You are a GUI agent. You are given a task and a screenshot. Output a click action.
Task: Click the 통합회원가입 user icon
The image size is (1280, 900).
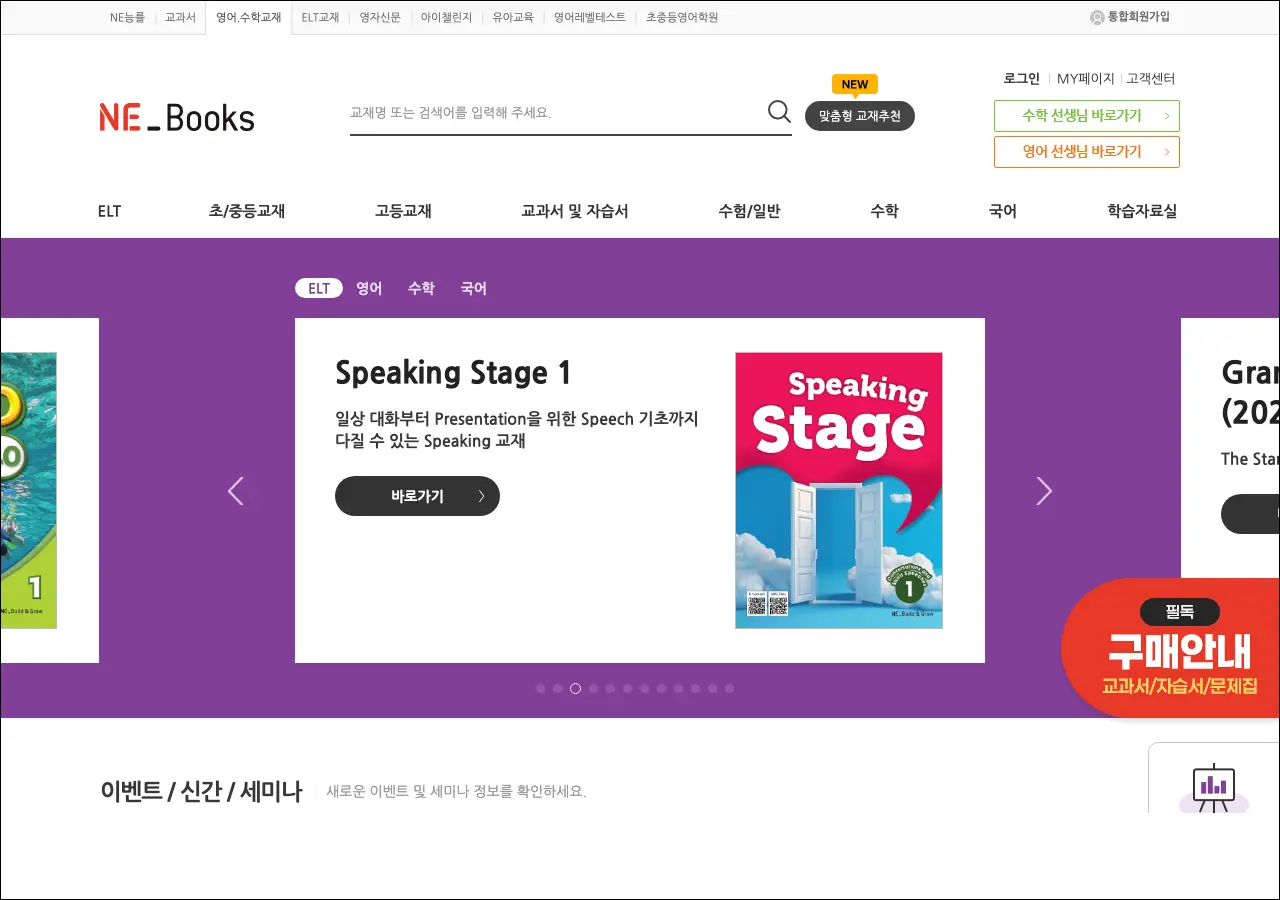(1097, 17)
